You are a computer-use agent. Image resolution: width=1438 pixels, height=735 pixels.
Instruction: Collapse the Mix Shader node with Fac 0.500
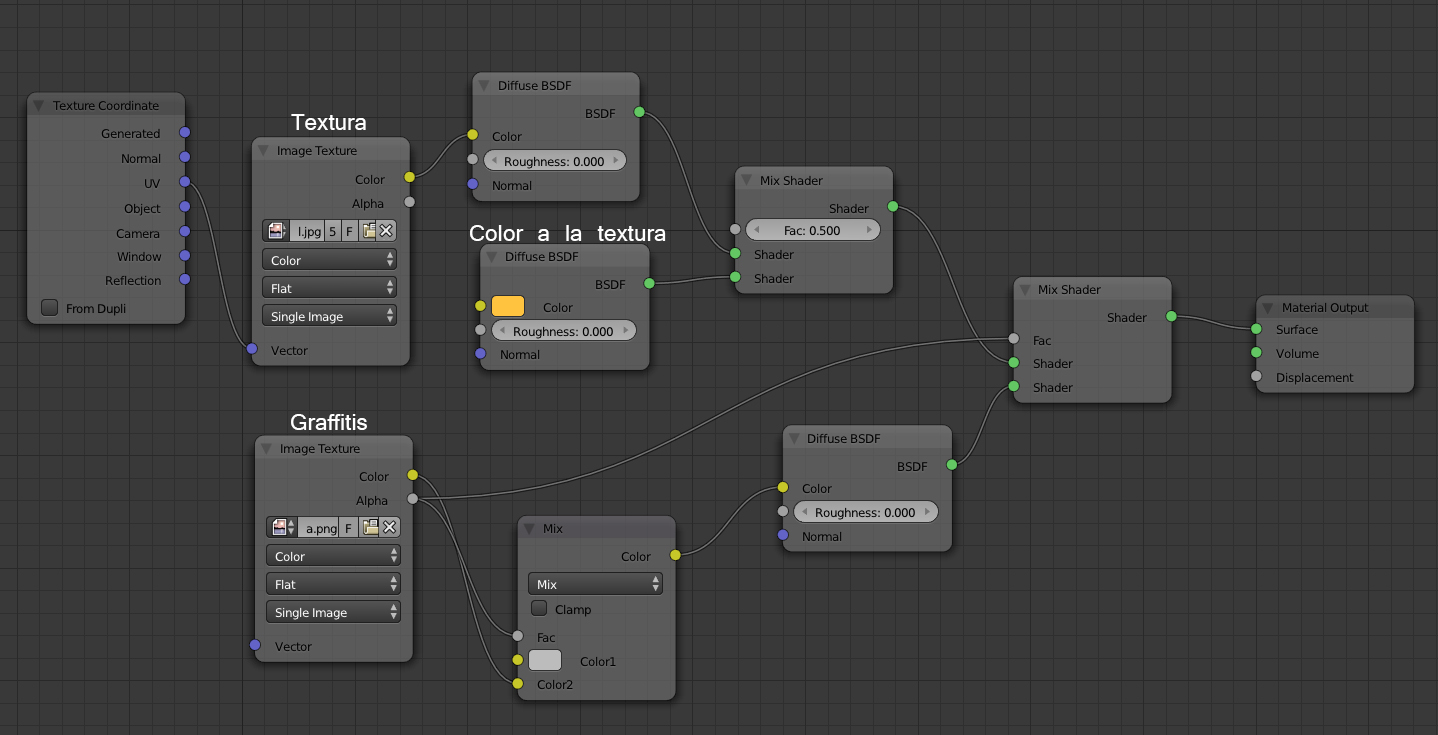tap(747, 181)
